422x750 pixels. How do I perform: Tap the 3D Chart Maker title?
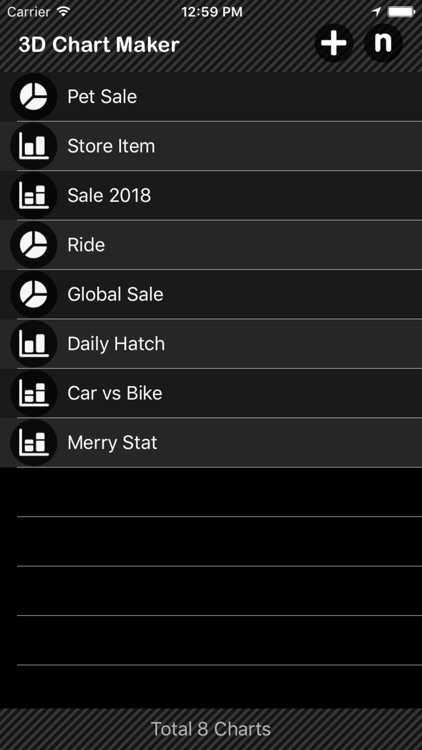coord(99,44)
